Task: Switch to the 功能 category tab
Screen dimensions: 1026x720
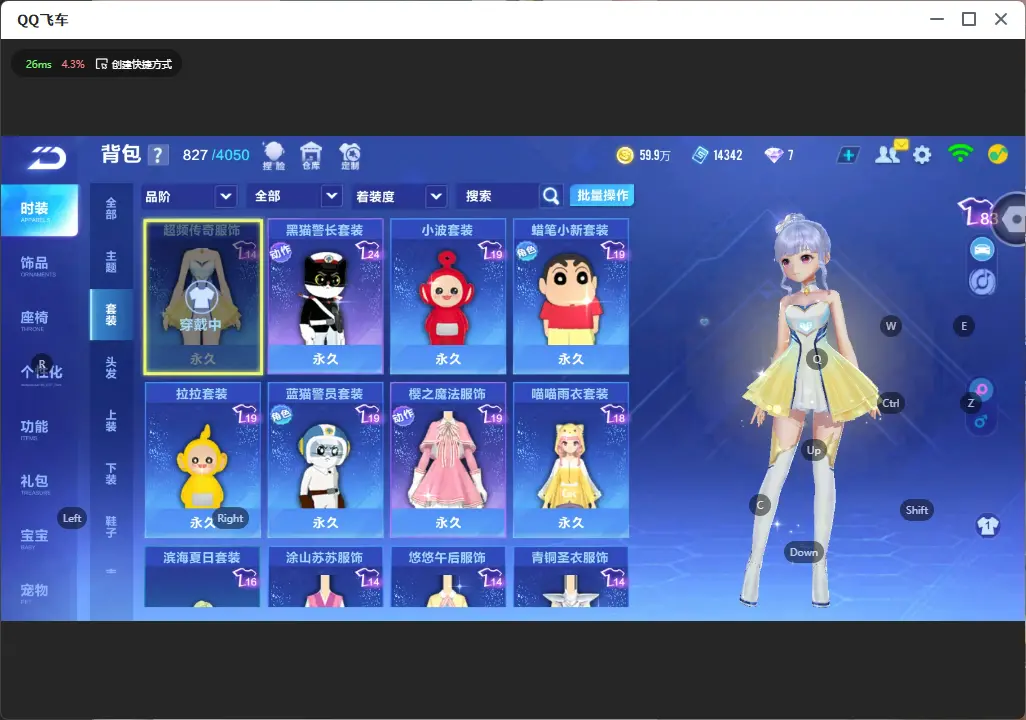Action: (x=35, y=427)
